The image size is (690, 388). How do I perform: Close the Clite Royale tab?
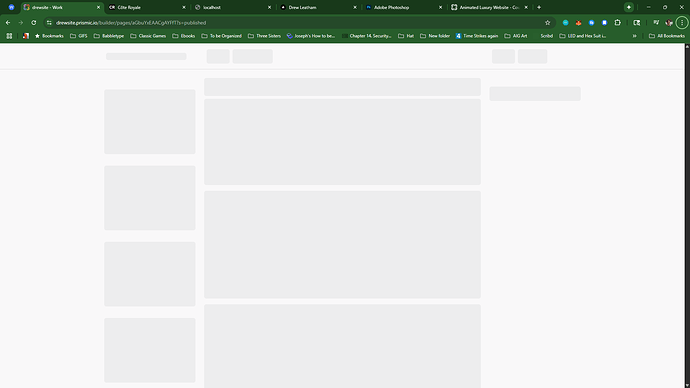[x=184, y=7]
